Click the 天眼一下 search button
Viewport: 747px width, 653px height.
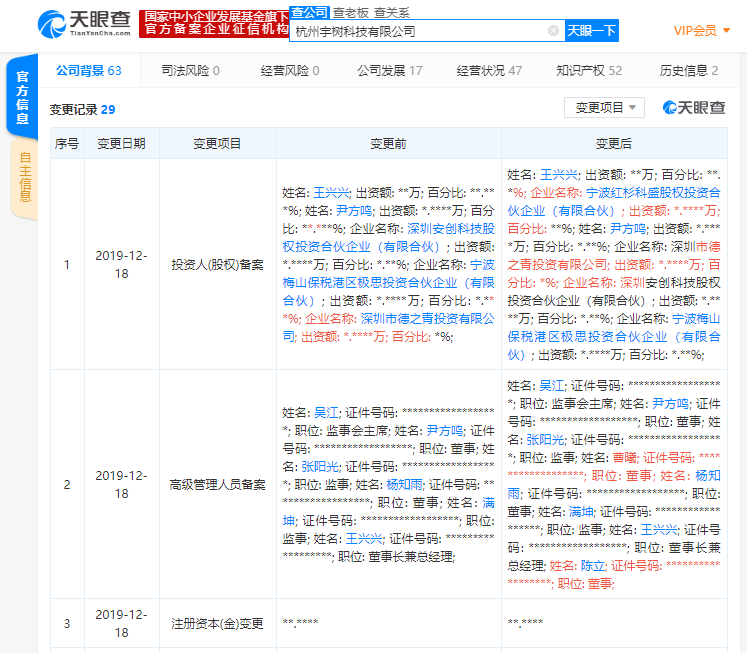(x=592, y=31)
